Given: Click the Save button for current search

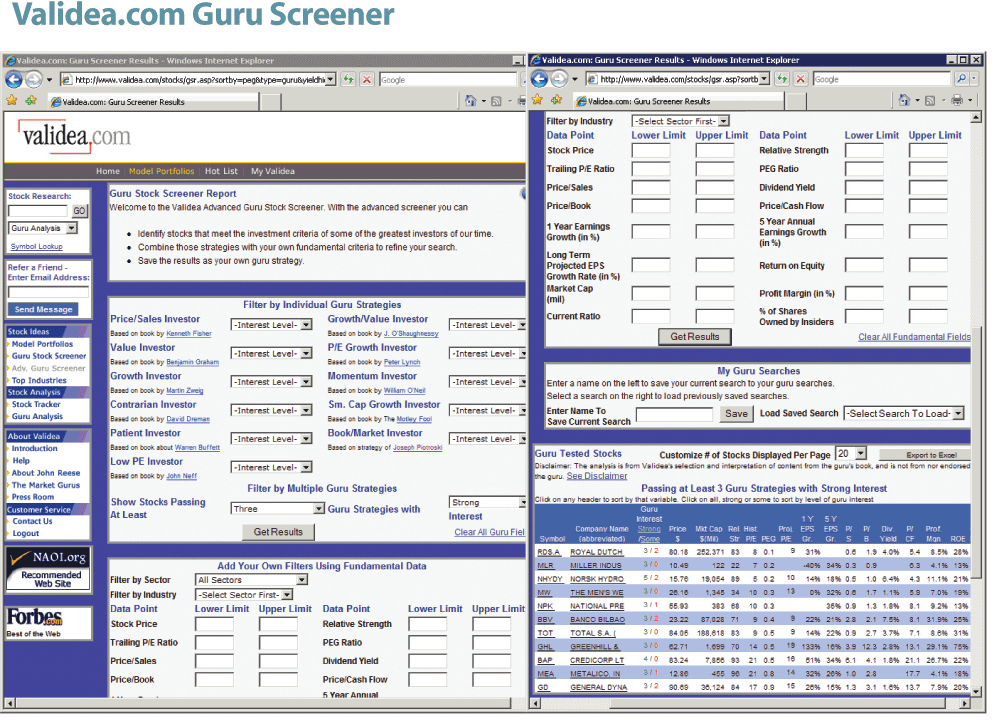Looking at the screenshot, I should point(737,414).
